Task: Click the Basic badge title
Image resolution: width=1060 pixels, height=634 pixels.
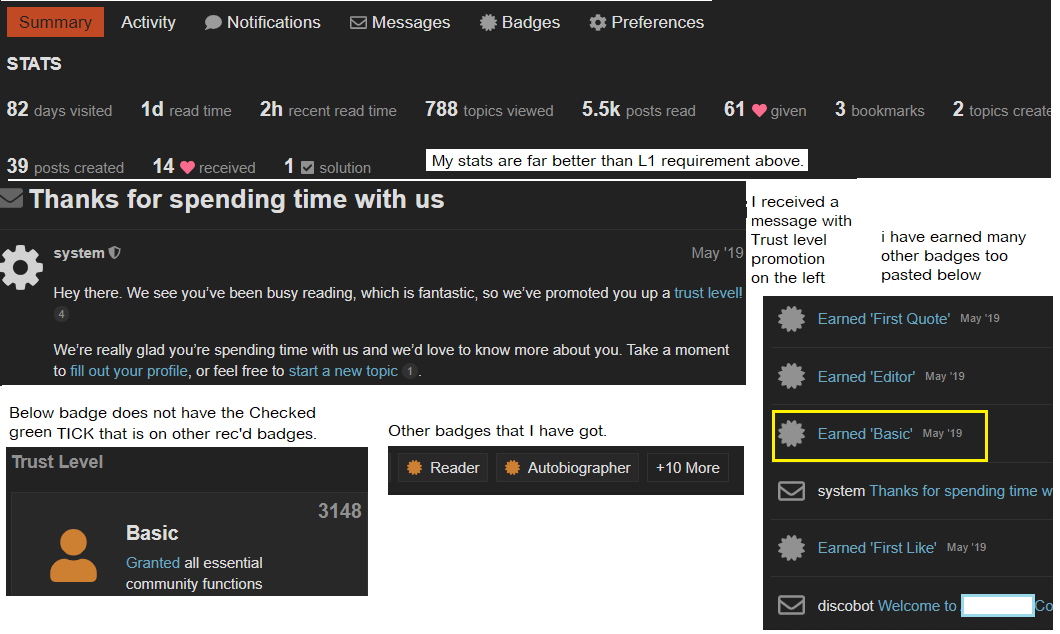Action: 152,533
